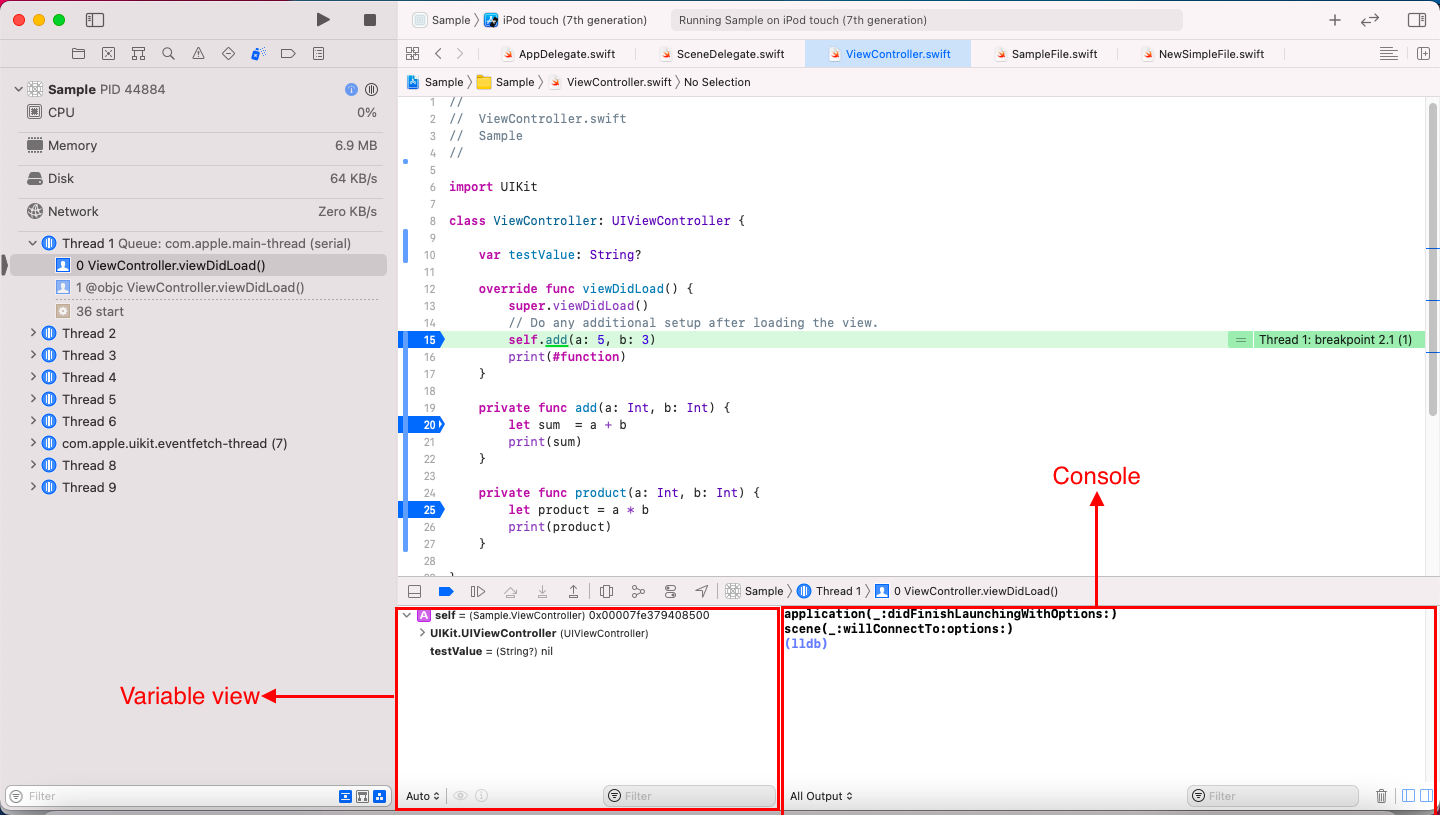This screenshot has width=1440, height=815.
Task: Open the Auto variable scope dropdown
Action: coord(423,796)
